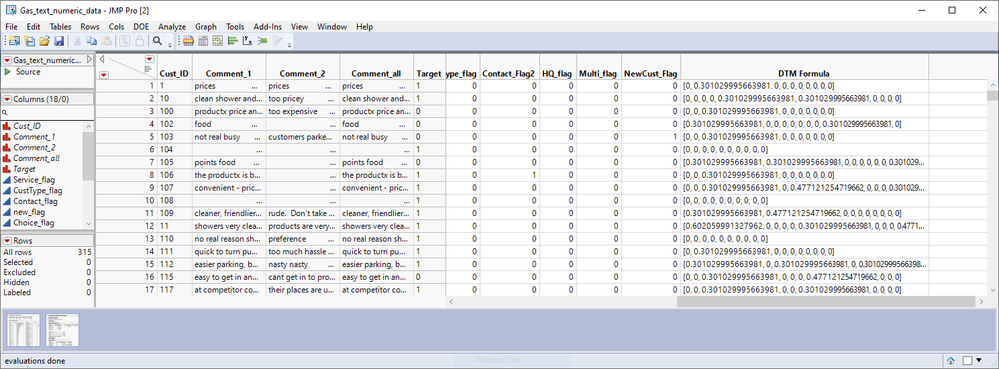
Task: Select new_flag in the columns list
Action: pos(29,212)
